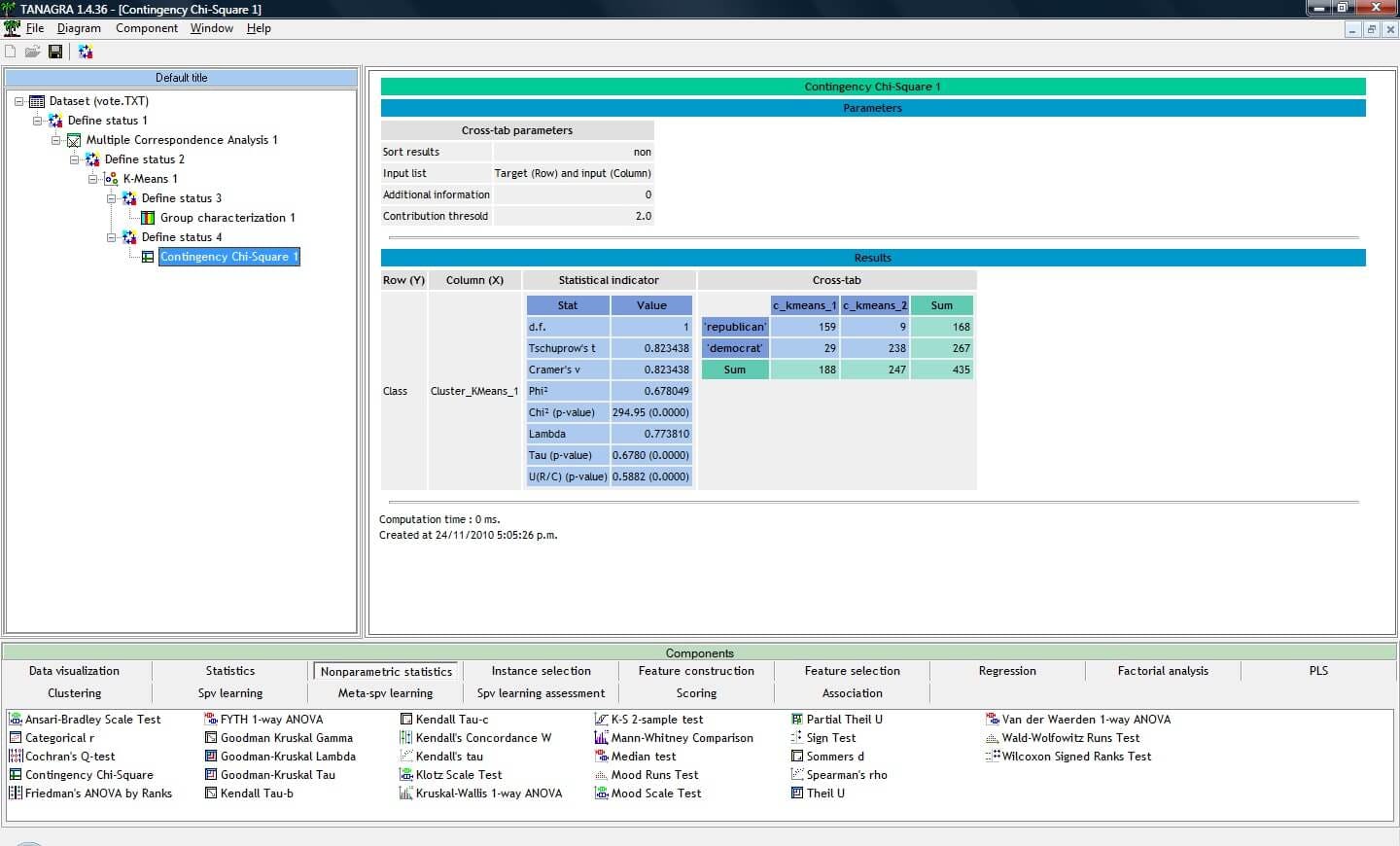Create a new diagram with the blank page icon
The height and width of the screenshot is (846, 1400).
10,51
